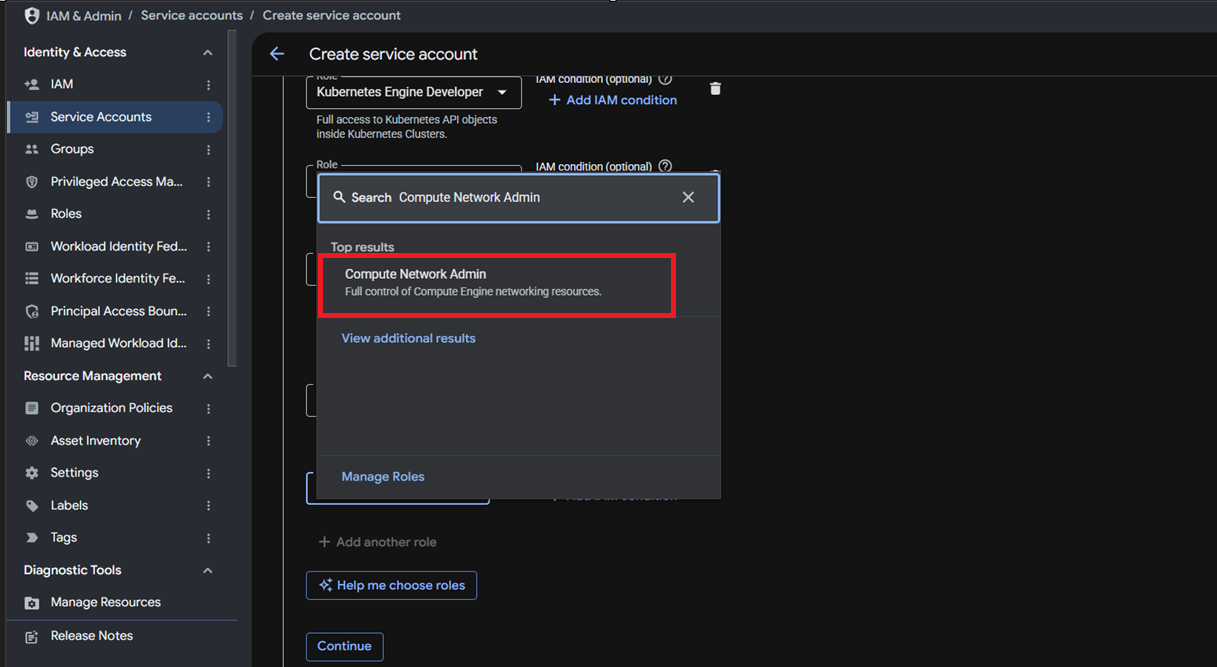Open the Roles three-dot menu
The image size is (1217, 667).
pyautogui.click(x=208, y=214)
